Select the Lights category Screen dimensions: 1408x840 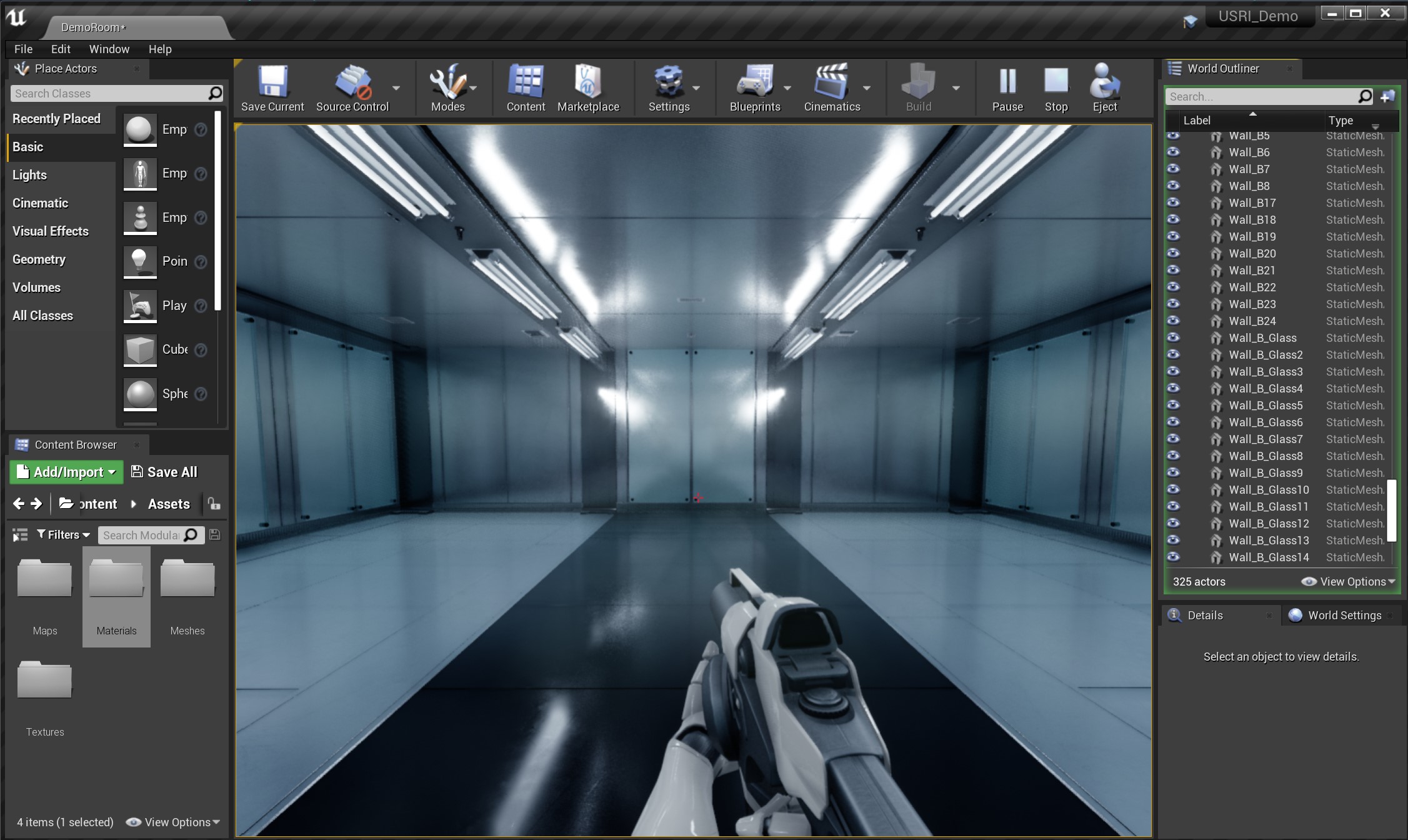[x=29, y=175]
